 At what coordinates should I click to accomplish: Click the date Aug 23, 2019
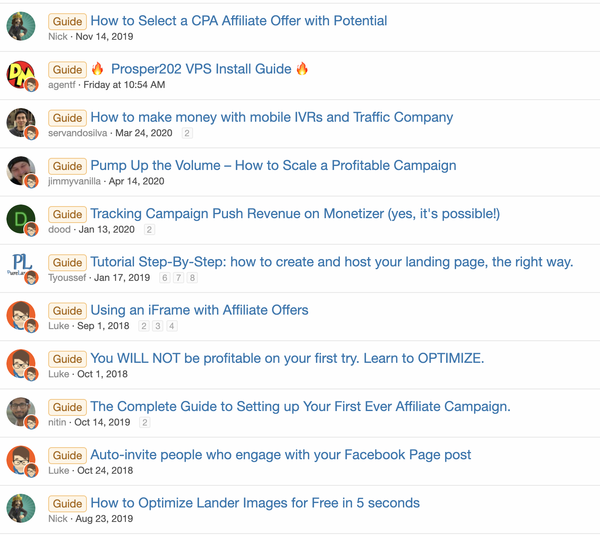[x=104, y=519]
